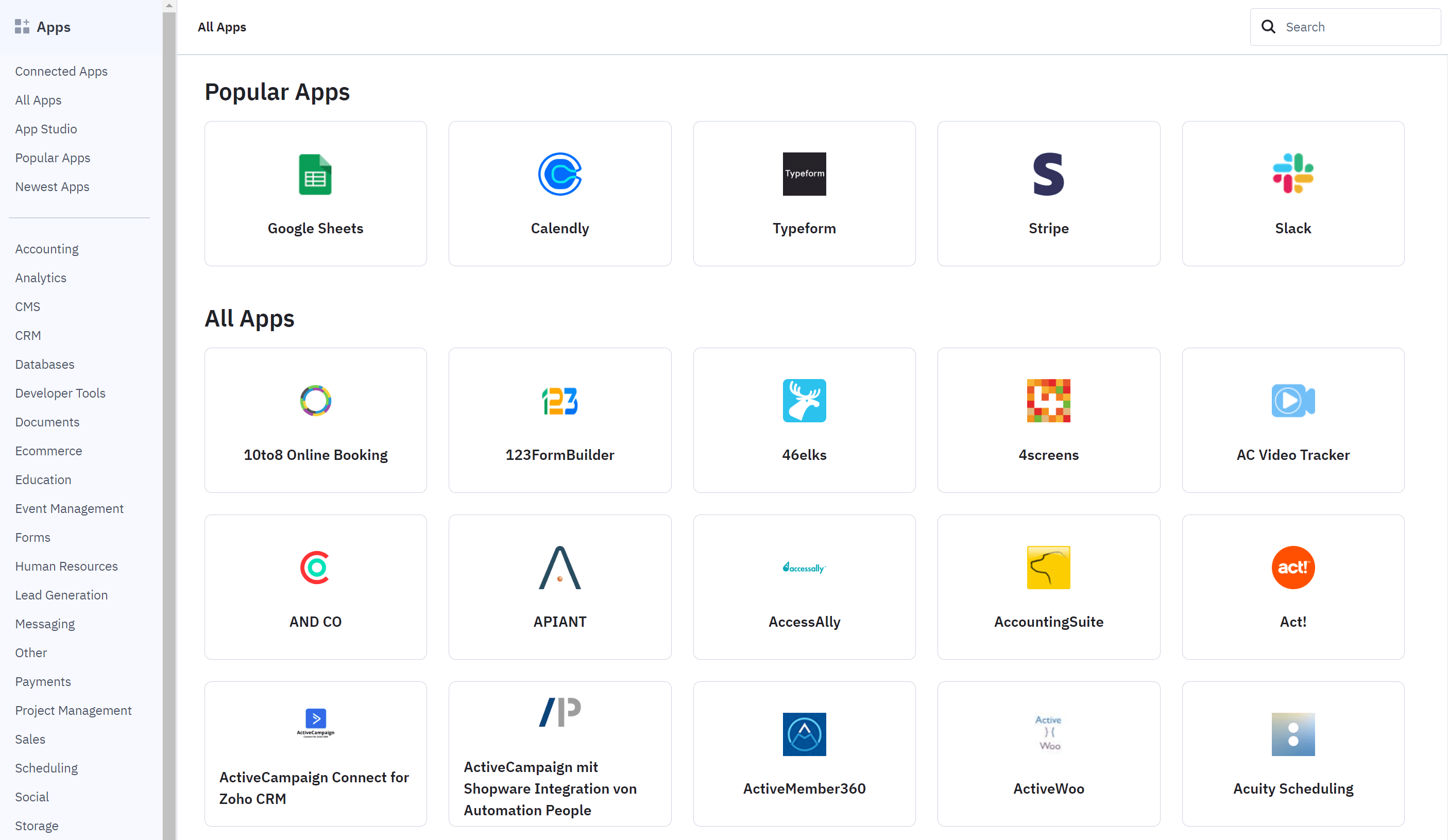Click the AccountingSuite card name
Image resolution: width=1448 pixels, height=840 pixels.
[1048, 622]
